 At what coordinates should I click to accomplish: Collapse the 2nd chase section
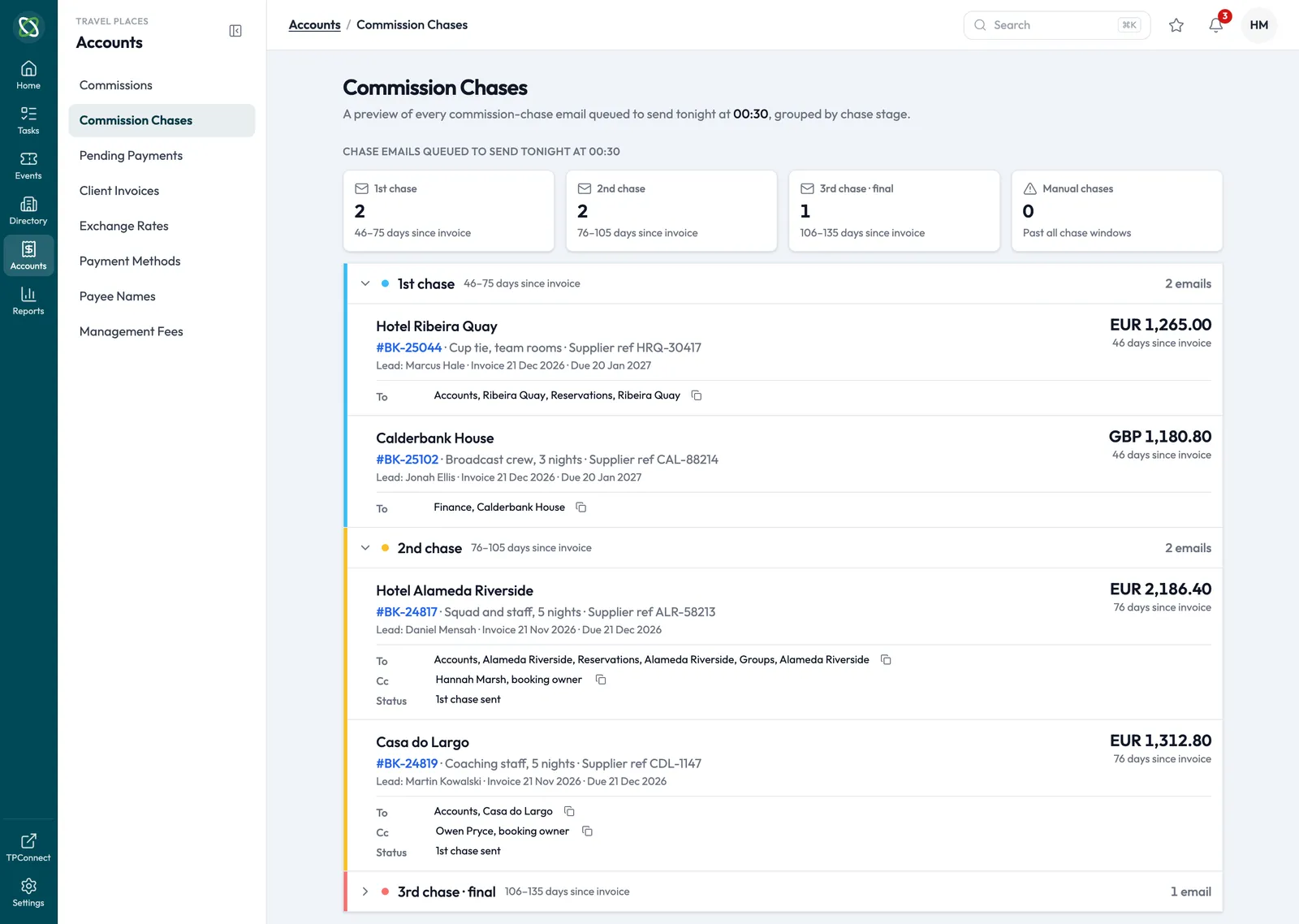click(365, 548)
